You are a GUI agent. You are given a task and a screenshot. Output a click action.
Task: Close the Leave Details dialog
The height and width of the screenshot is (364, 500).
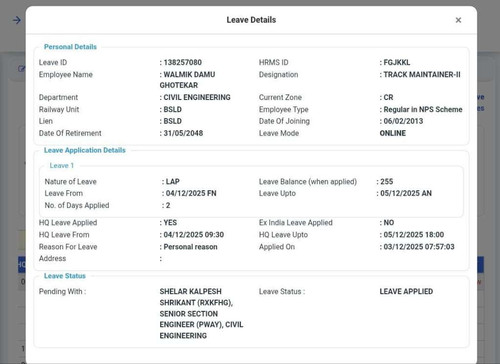(458, 20)
